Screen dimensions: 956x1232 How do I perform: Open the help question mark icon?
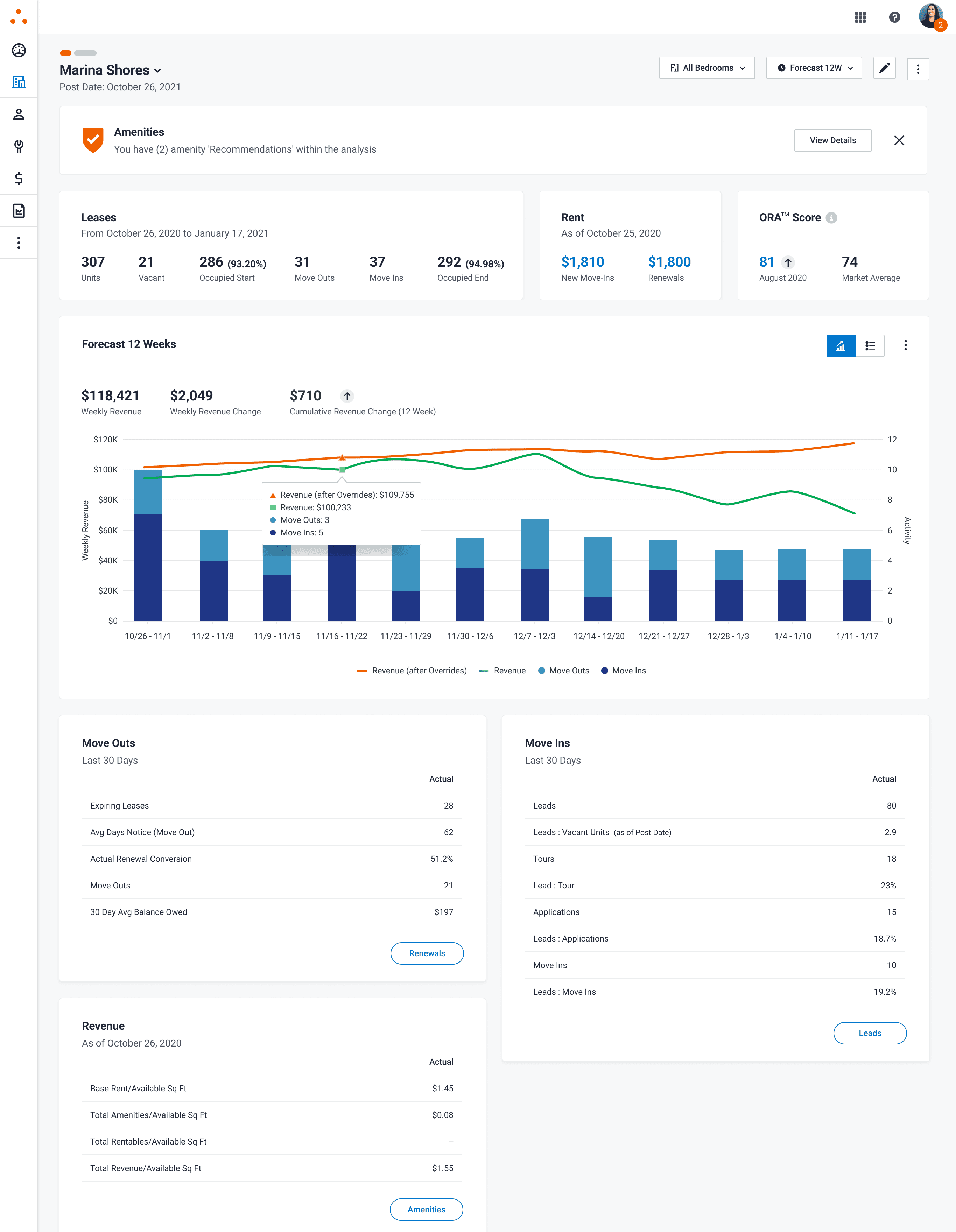tap(894, 17)
